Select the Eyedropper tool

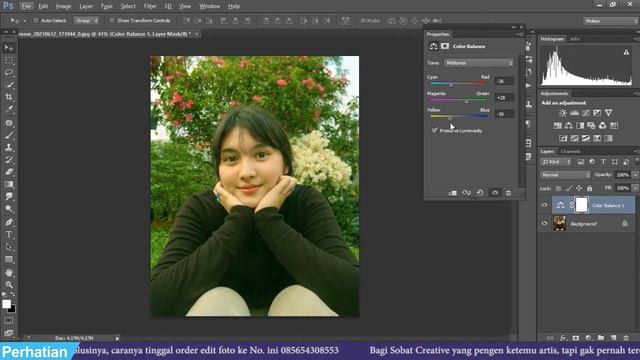[x=9, y=109]
